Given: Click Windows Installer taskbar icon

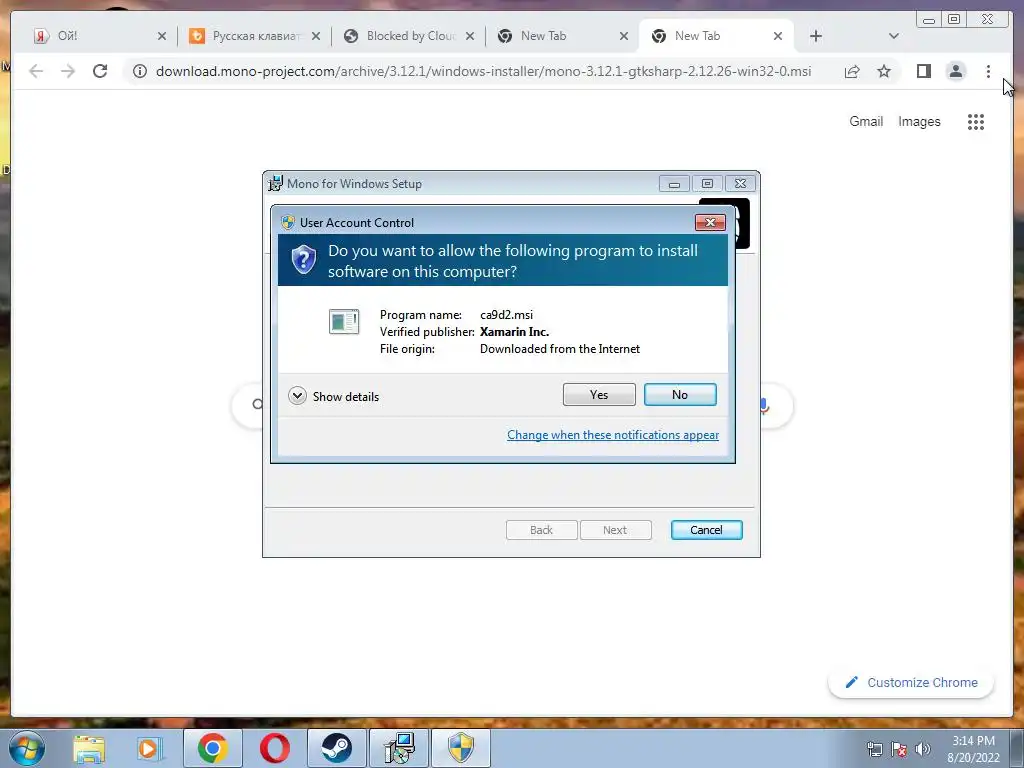Looking at the screenshot, I should (x=399, y=748).
